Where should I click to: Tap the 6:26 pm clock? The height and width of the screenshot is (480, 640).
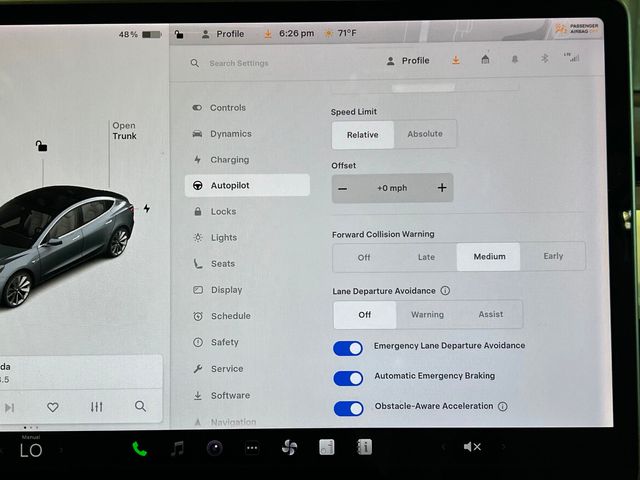(297, 33)
